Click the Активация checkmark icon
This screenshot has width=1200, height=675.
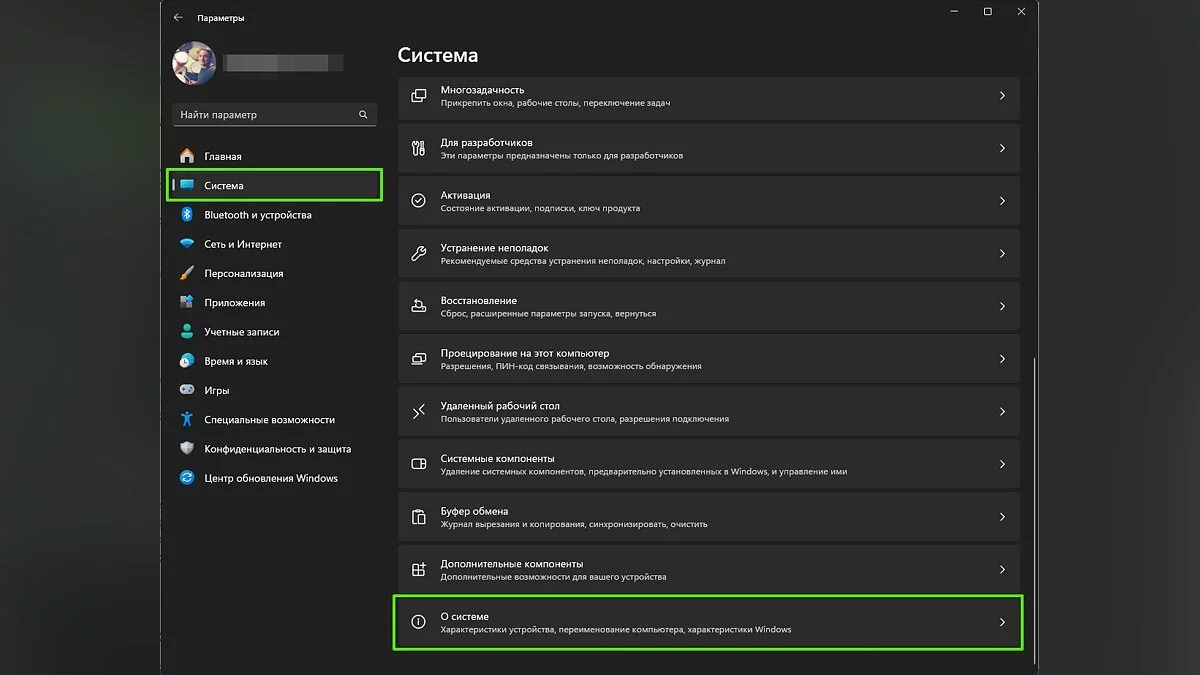point(419,201)
